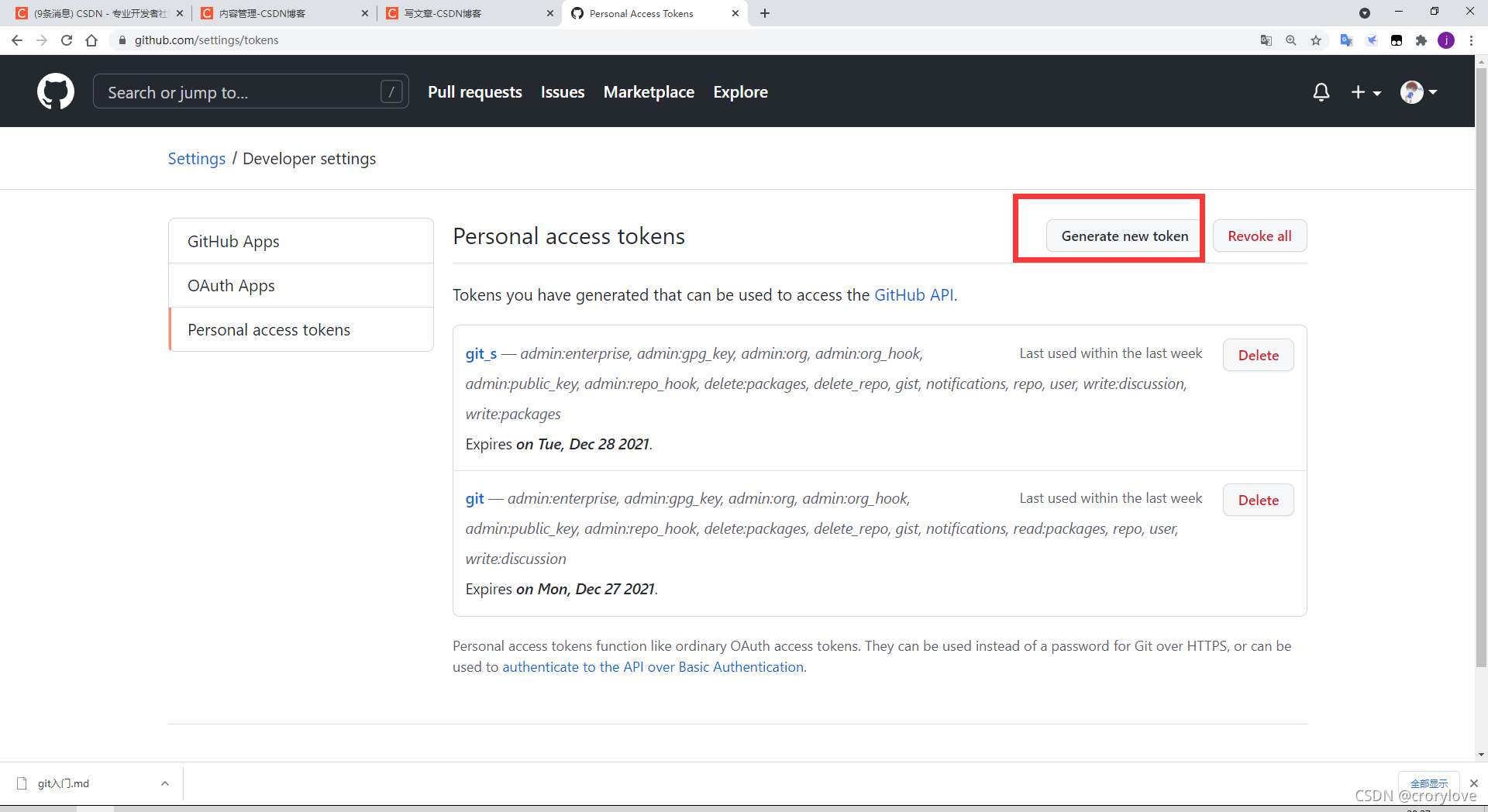
Task: Click the GitHub Octocat logo
Action: point(56,91)
